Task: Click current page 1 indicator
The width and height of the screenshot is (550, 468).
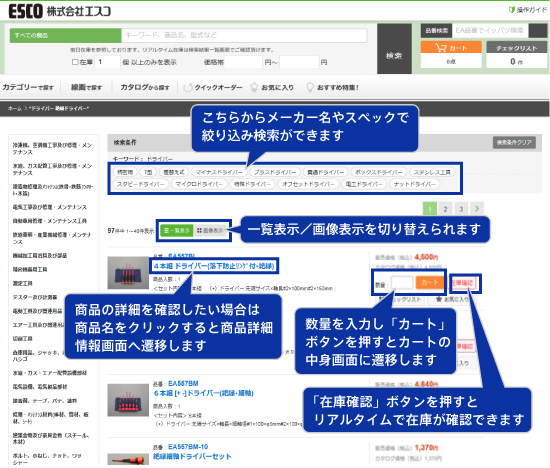Action: tap(430, 209)
